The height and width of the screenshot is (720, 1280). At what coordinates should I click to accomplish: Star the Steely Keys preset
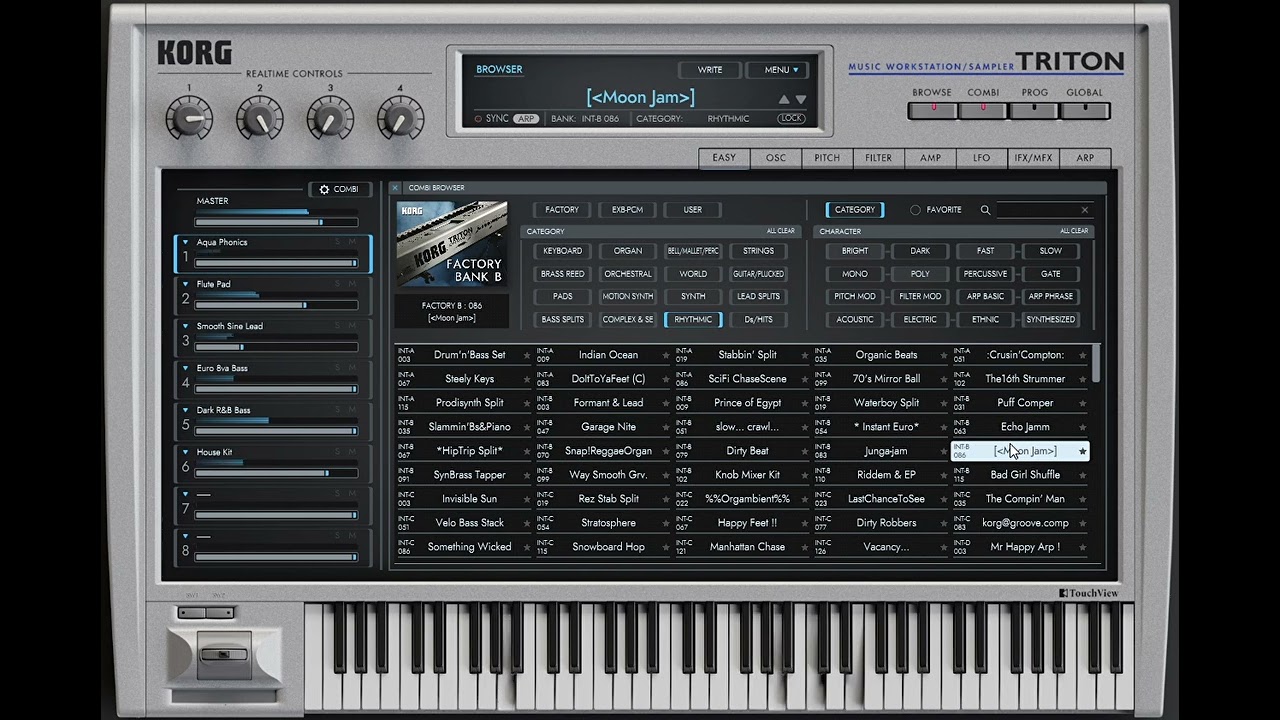coord(527,380)
